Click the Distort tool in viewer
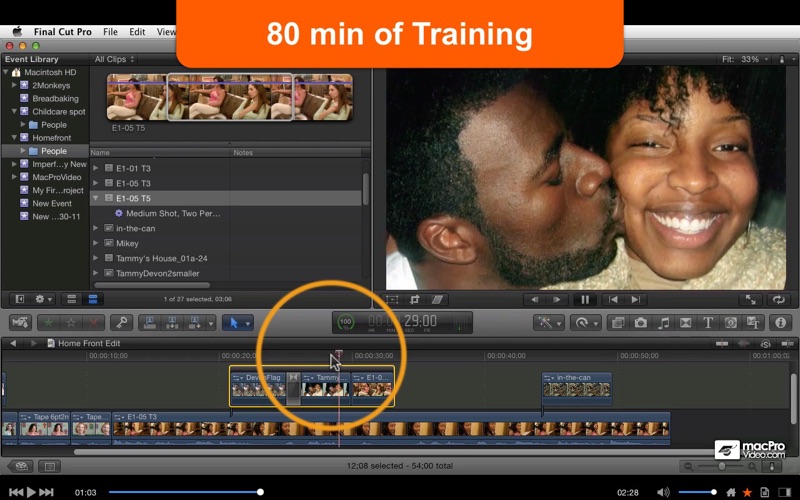The width and height of the screenshot is (800, 500). 437,299
